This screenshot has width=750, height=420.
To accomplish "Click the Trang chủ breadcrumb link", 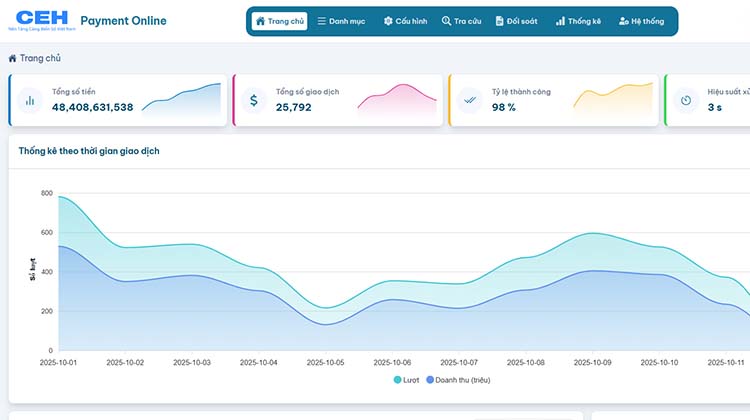I will click(x=40, y=59).
